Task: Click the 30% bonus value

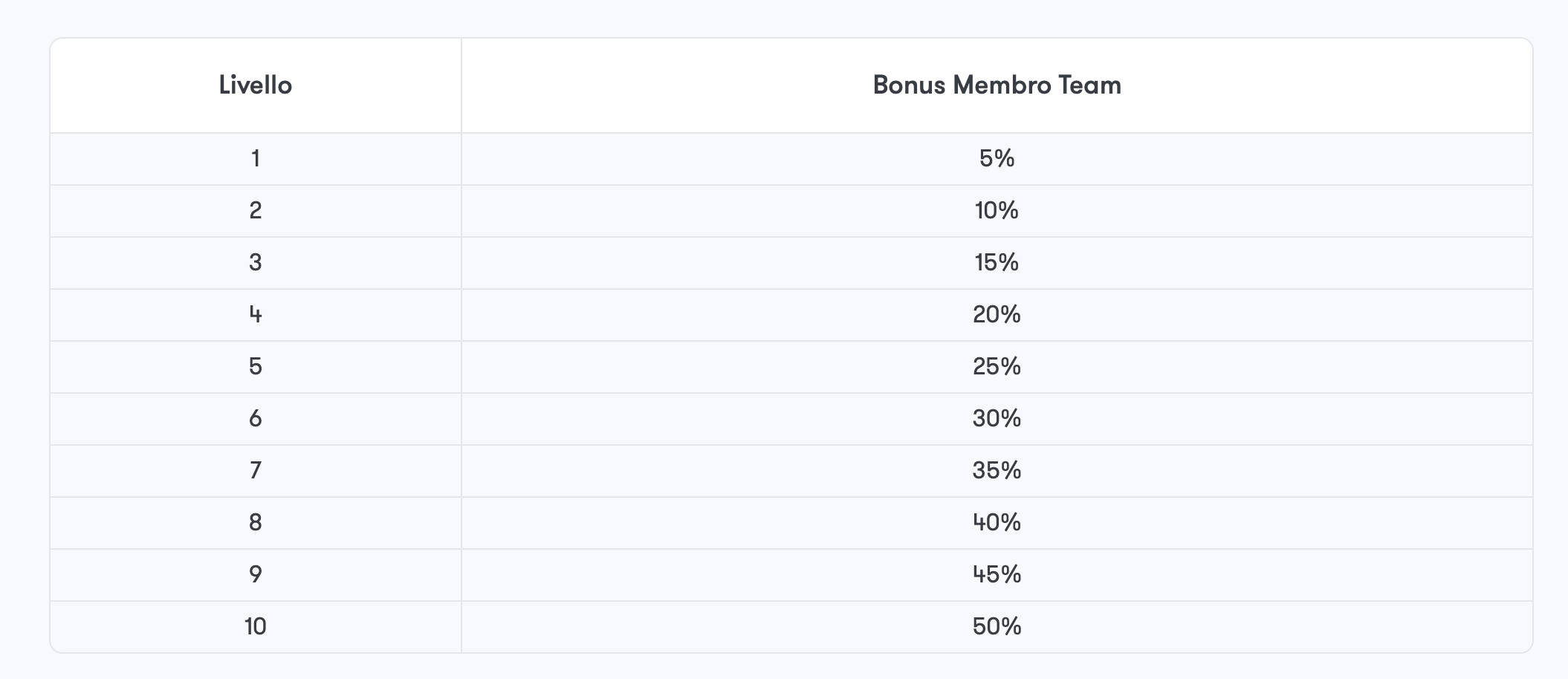Action: tap(997, 419)
